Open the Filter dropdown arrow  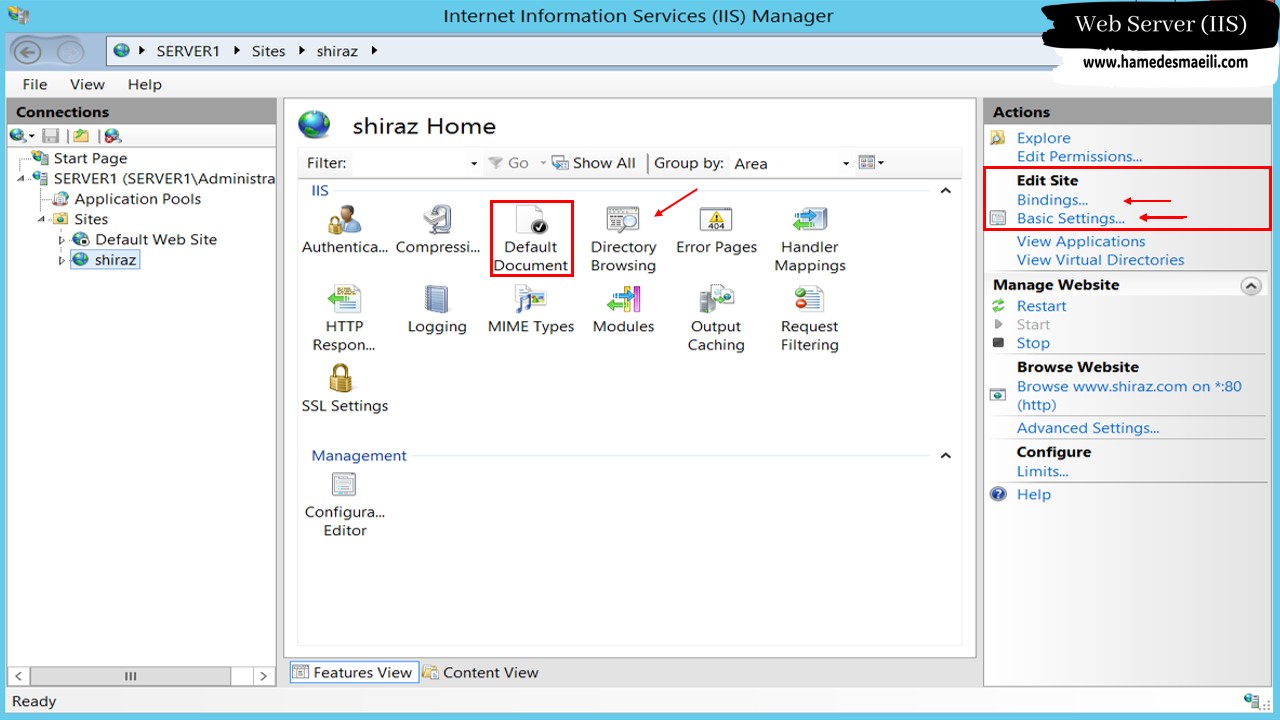pyautogui.click(x=474, y=163)
